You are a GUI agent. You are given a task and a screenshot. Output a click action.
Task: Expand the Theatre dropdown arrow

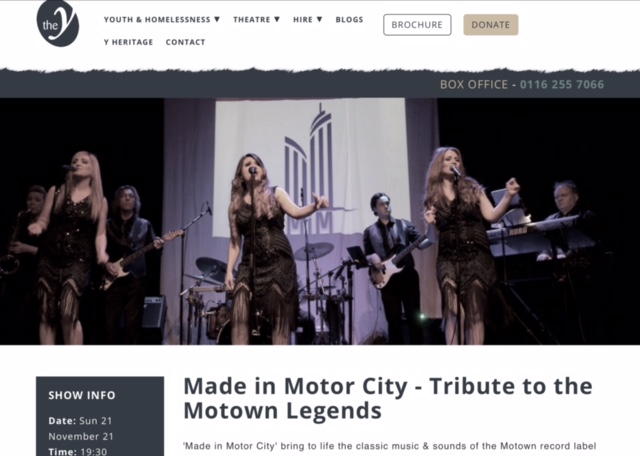pyautogui.click(x=277, y=19)
